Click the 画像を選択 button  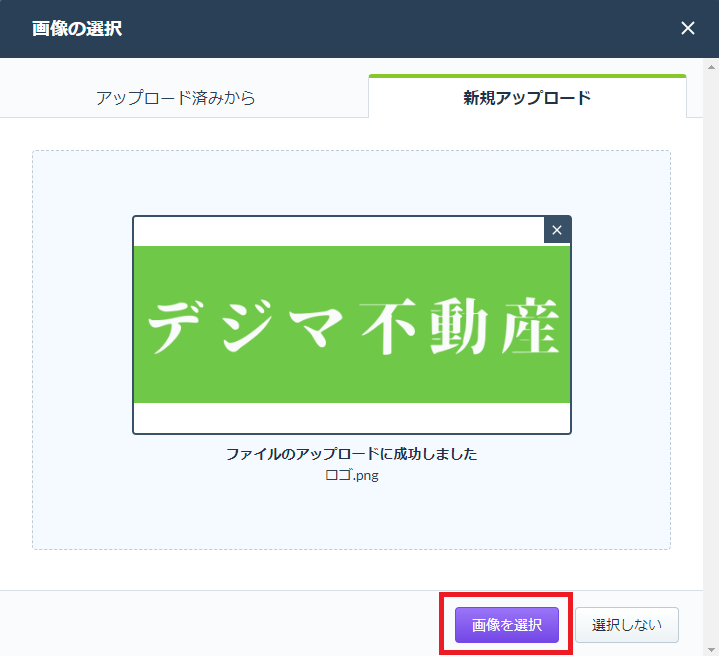point(507,625)
